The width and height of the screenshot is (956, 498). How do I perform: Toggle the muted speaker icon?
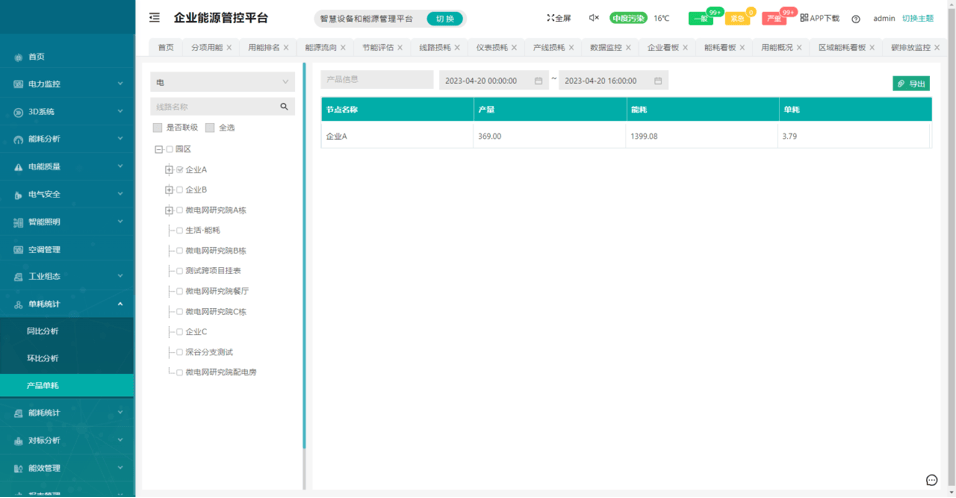point(593,18)
